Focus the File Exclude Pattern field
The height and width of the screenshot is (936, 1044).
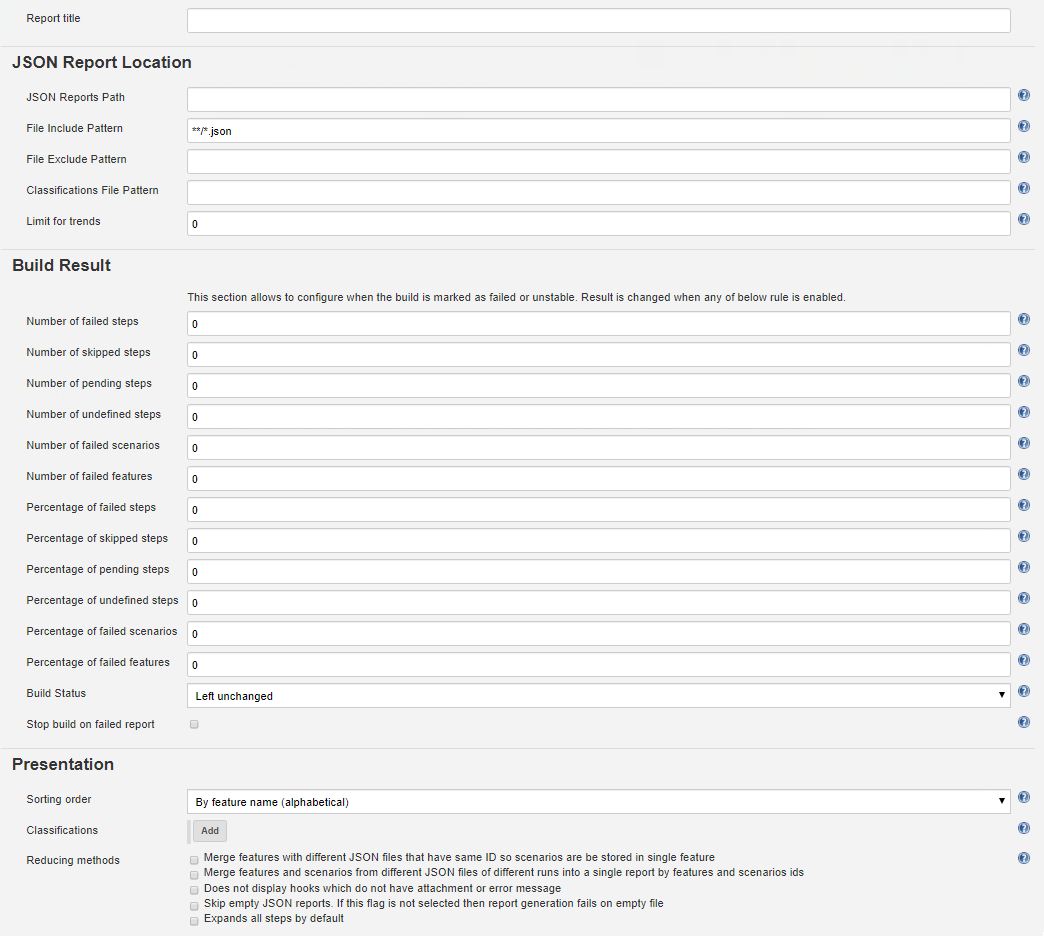tap(599, 161)
